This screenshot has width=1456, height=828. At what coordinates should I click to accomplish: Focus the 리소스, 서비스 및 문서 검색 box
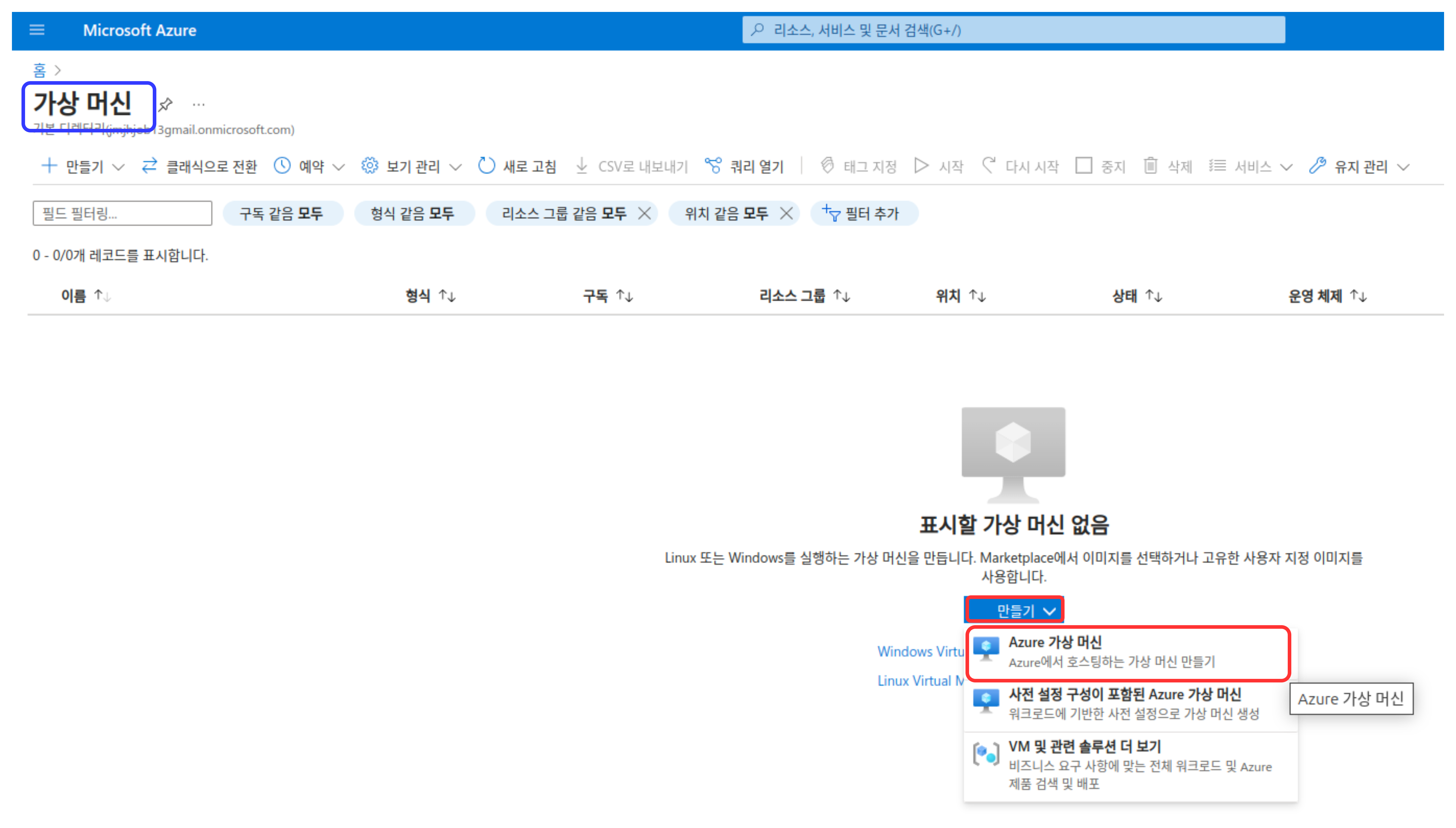click(1013, 30)
